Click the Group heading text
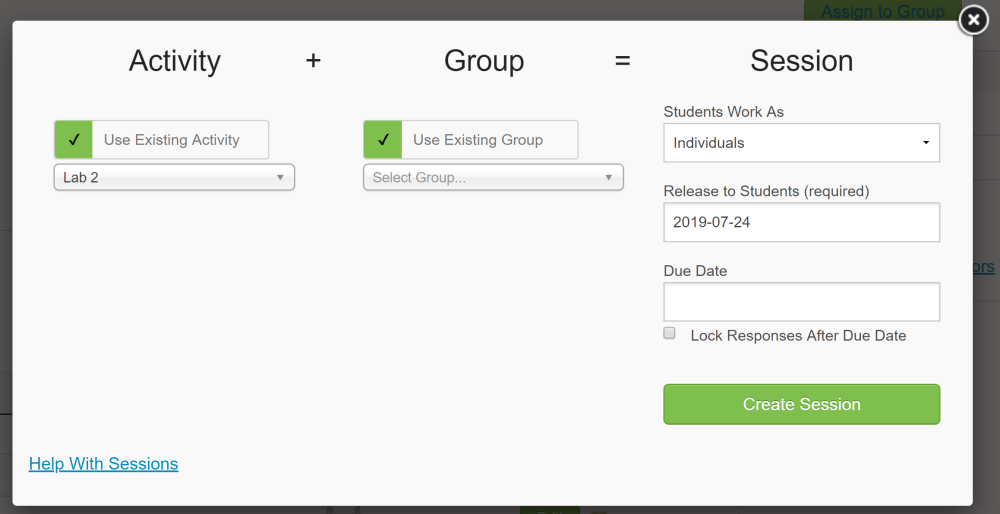The height and width of the screenshot is (514, 1000). 484,61
